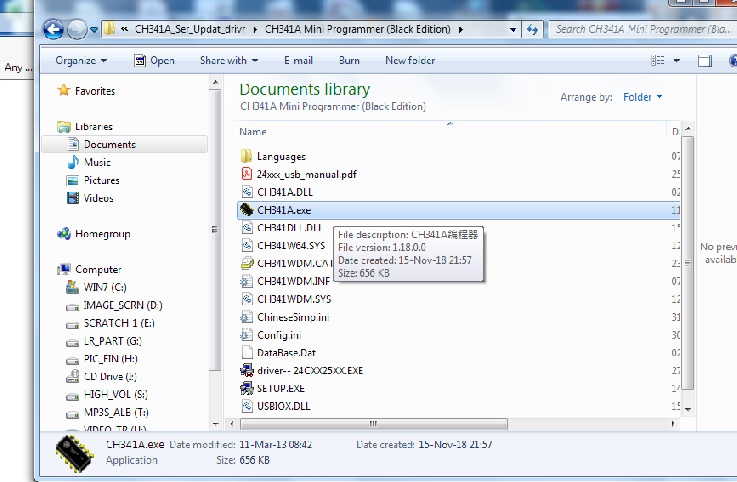737x482 pixels.
Task: Click the CH341A Mini Programmer breadcrumb
Action: point(358,29)
